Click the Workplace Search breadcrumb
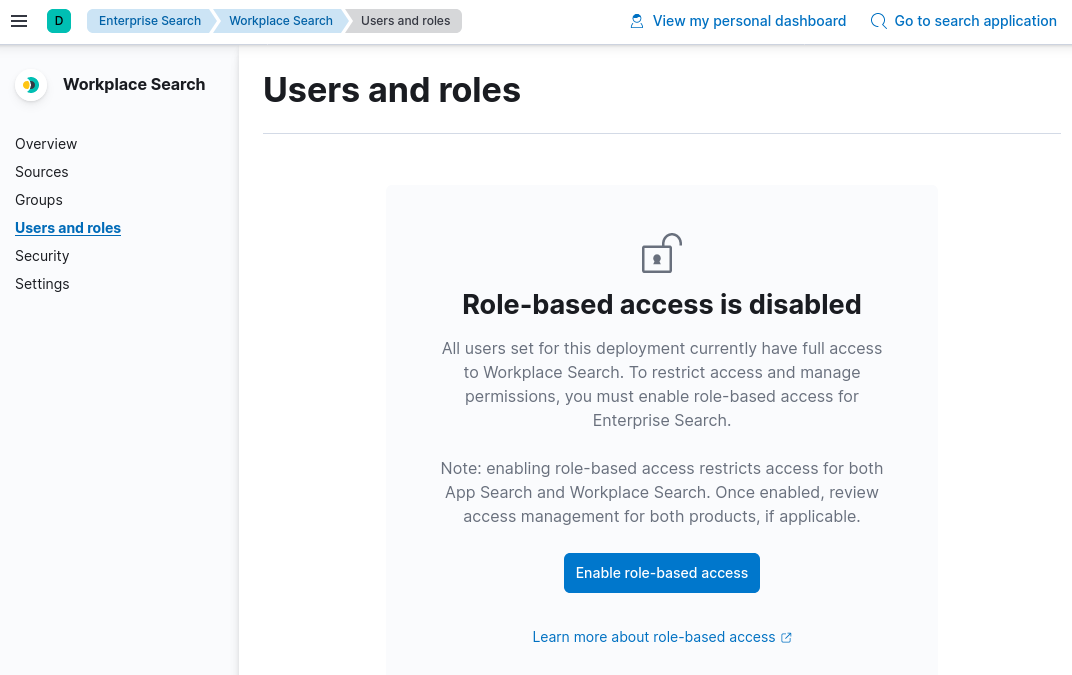The image size is (1072, 675). click(x=280, y=20)
